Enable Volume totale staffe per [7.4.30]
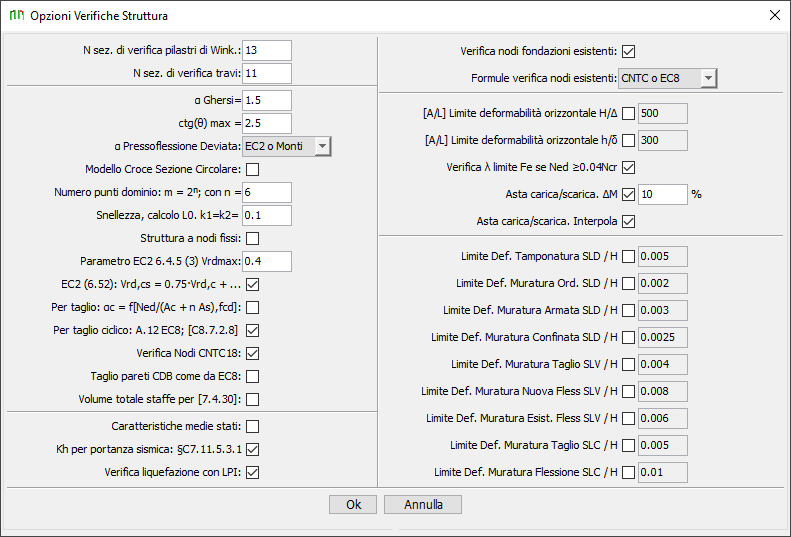The width and height of the screenshot is (791, 537). [253, 400]
